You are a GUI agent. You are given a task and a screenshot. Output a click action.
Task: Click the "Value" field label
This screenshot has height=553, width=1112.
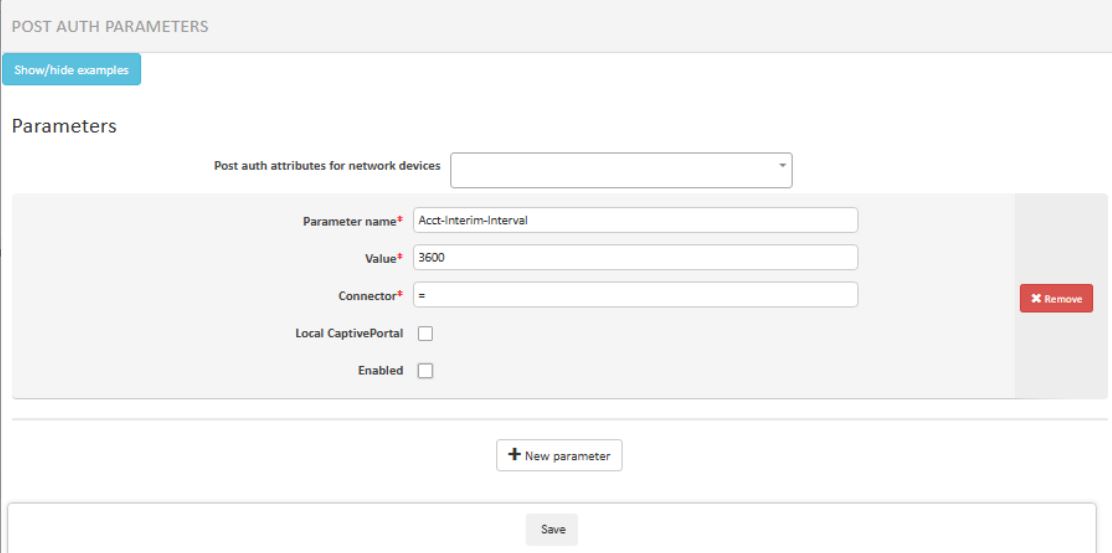pyautogui.click(x=378, y=257)
